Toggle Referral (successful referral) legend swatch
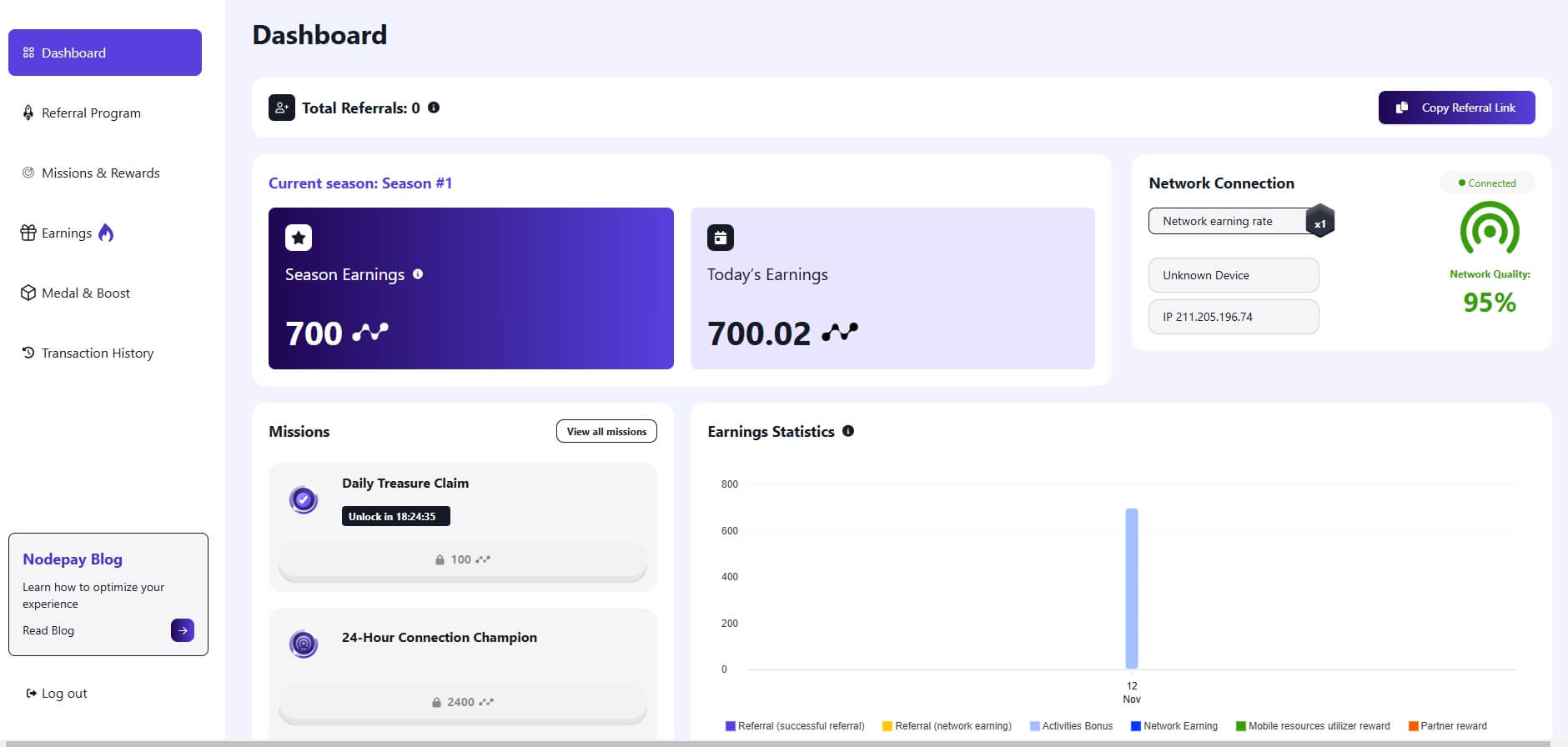 tap(731, 726)
